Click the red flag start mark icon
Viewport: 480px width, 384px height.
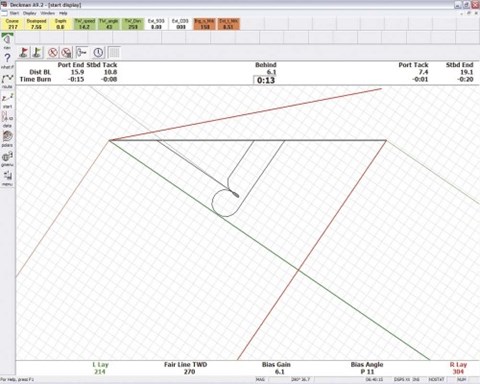[x=24, y=52]
